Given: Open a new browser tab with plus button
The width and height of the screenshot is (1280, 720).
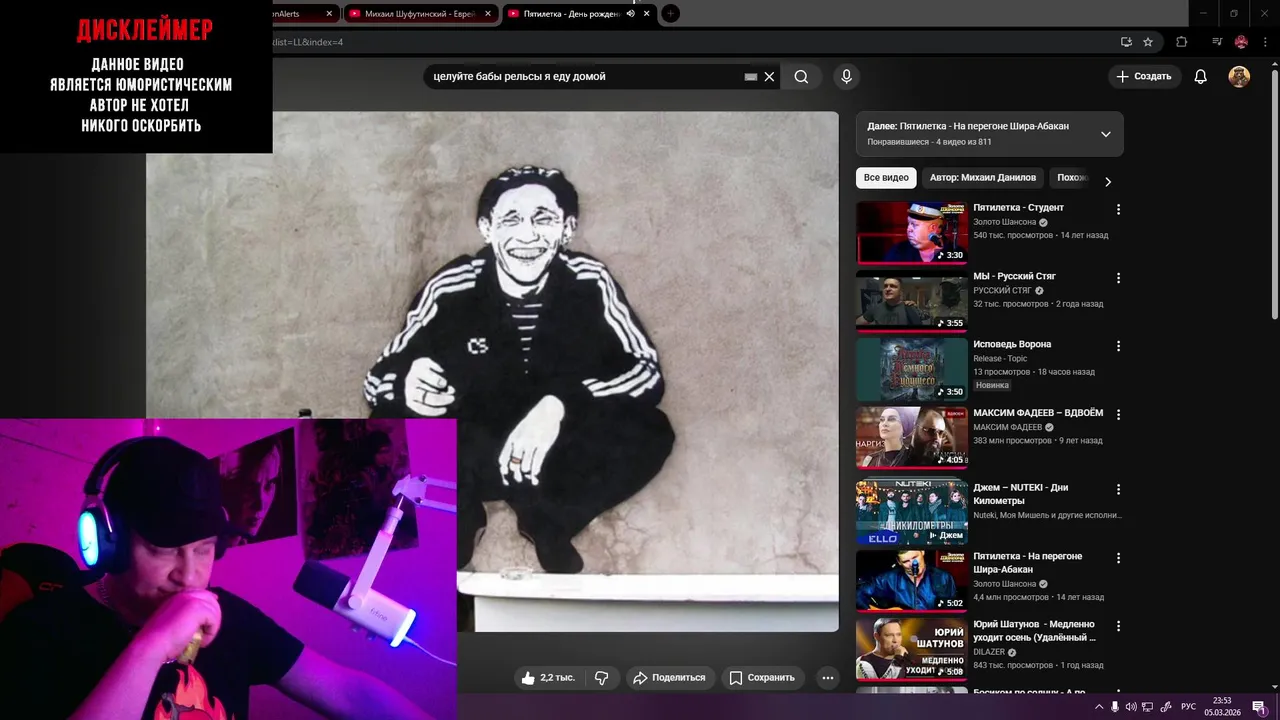Looking at the screenshot, I should point(671,14).
